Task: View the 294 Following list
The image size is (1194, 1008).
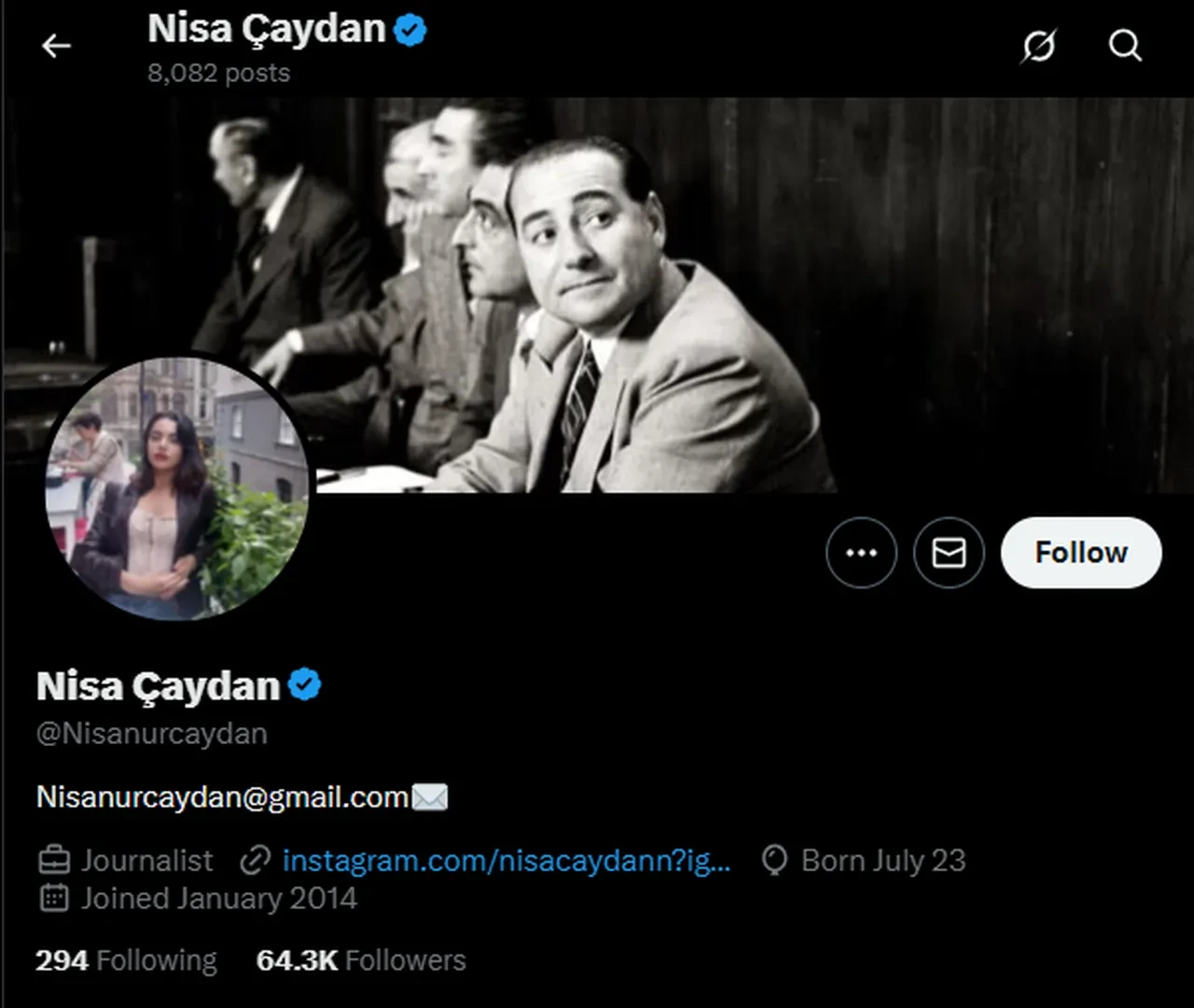Action: tap(126, 960)
